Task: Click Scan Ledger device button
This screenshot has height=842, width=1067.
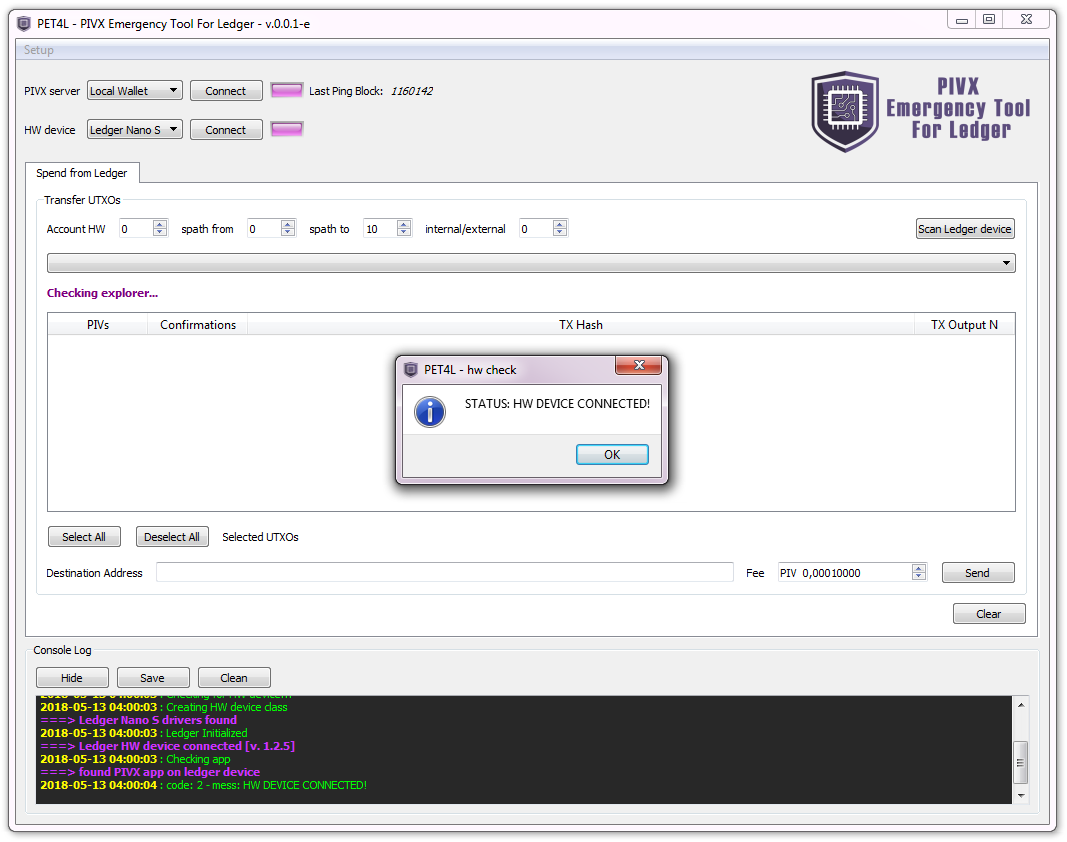Action: point(964,229)
